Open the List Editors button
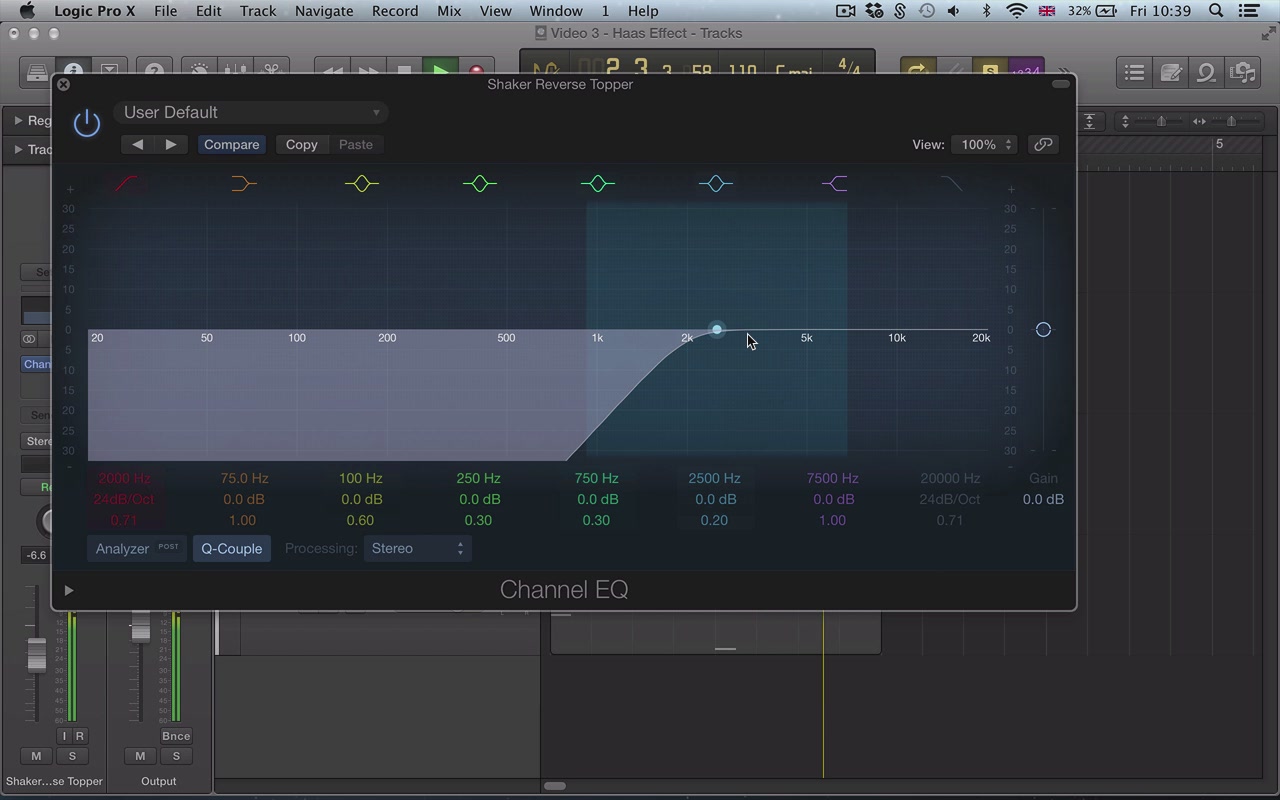Image resolution: width=1280 pixels, height=800 pixels. point(1134,72)
